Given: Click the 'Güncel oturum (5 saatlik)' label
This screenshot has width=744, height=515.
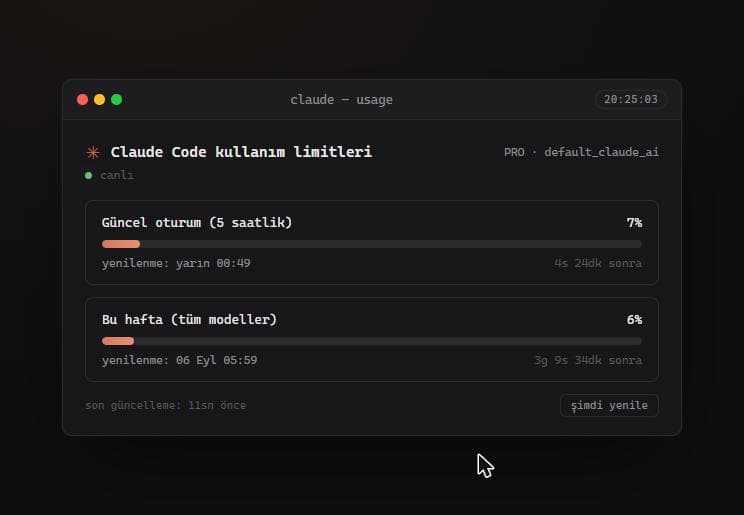Looking at the screenshot, I should 197,222.
